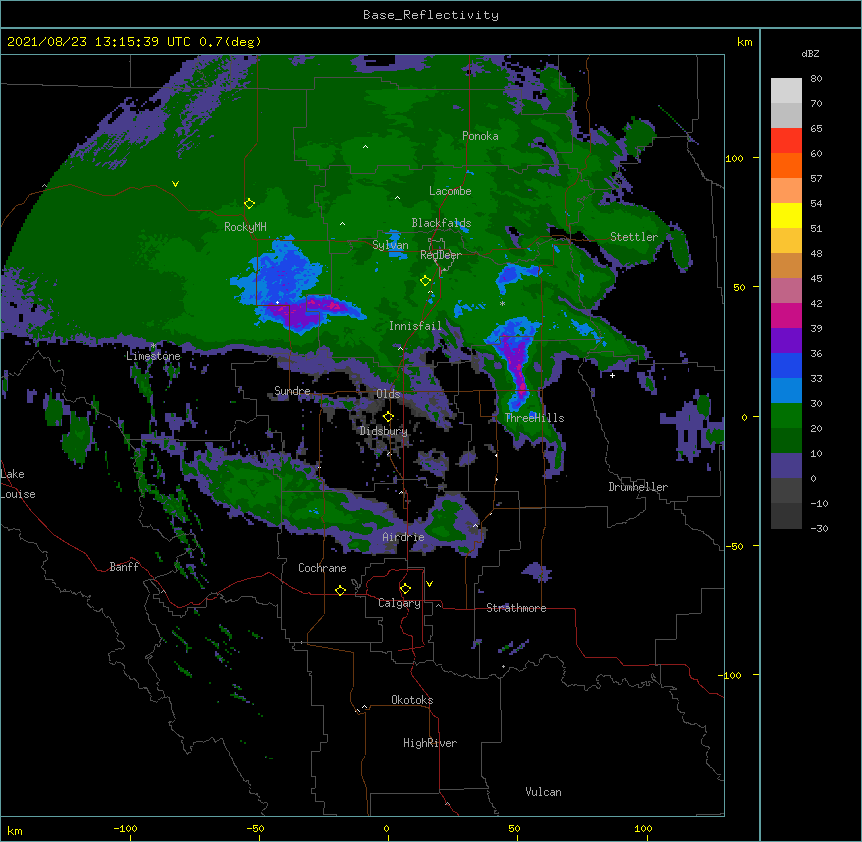Pick the slate purple 0-10 dBZ legend swatch
Screen dimensions: 862x842
tap(786, 466)
